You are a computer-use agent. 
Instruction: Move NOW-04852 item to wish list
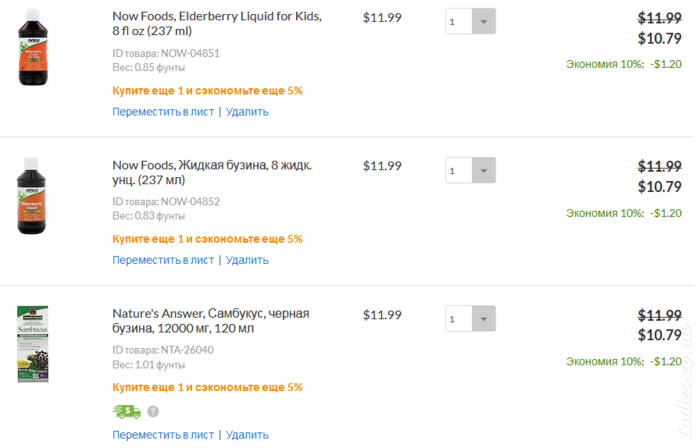click(163, 260)
